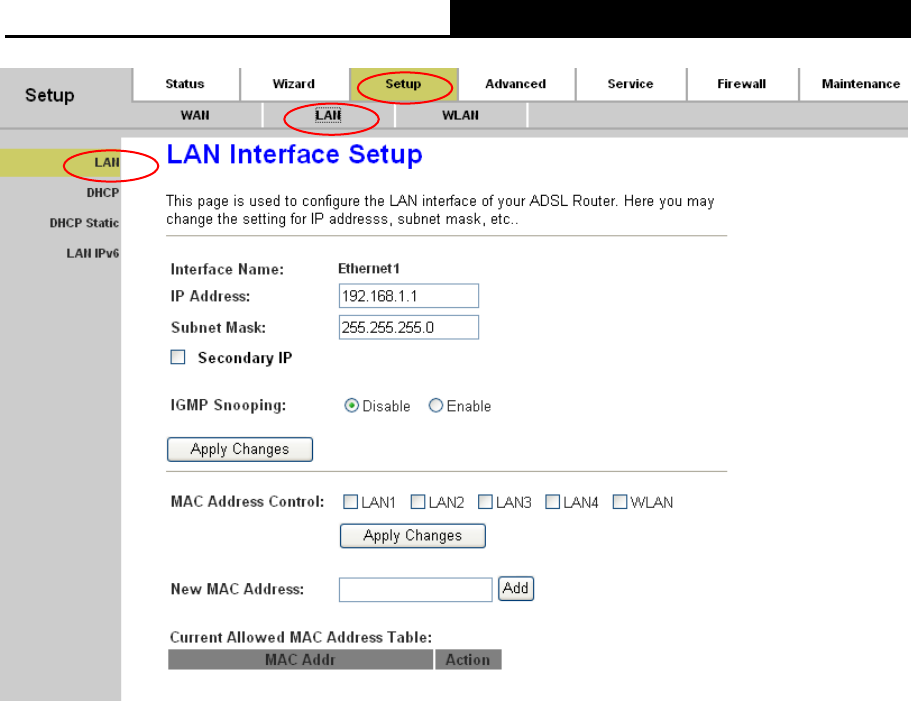Switch to the Advanced tab
This screenshot has height=701, width=911.
click(x=515, y=84)
